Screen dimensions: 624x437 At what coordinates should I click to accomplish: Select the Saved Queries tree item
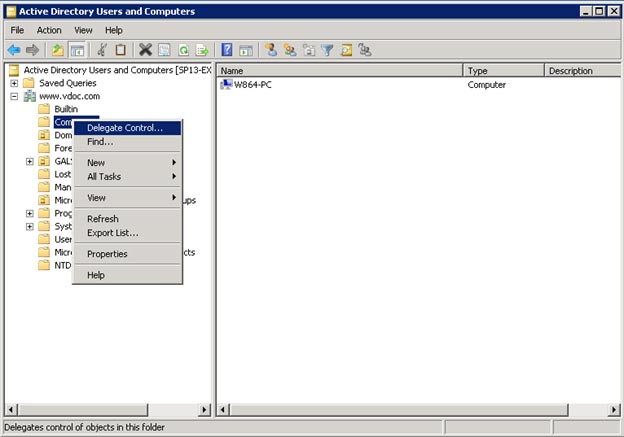click(x=68, y=83)
